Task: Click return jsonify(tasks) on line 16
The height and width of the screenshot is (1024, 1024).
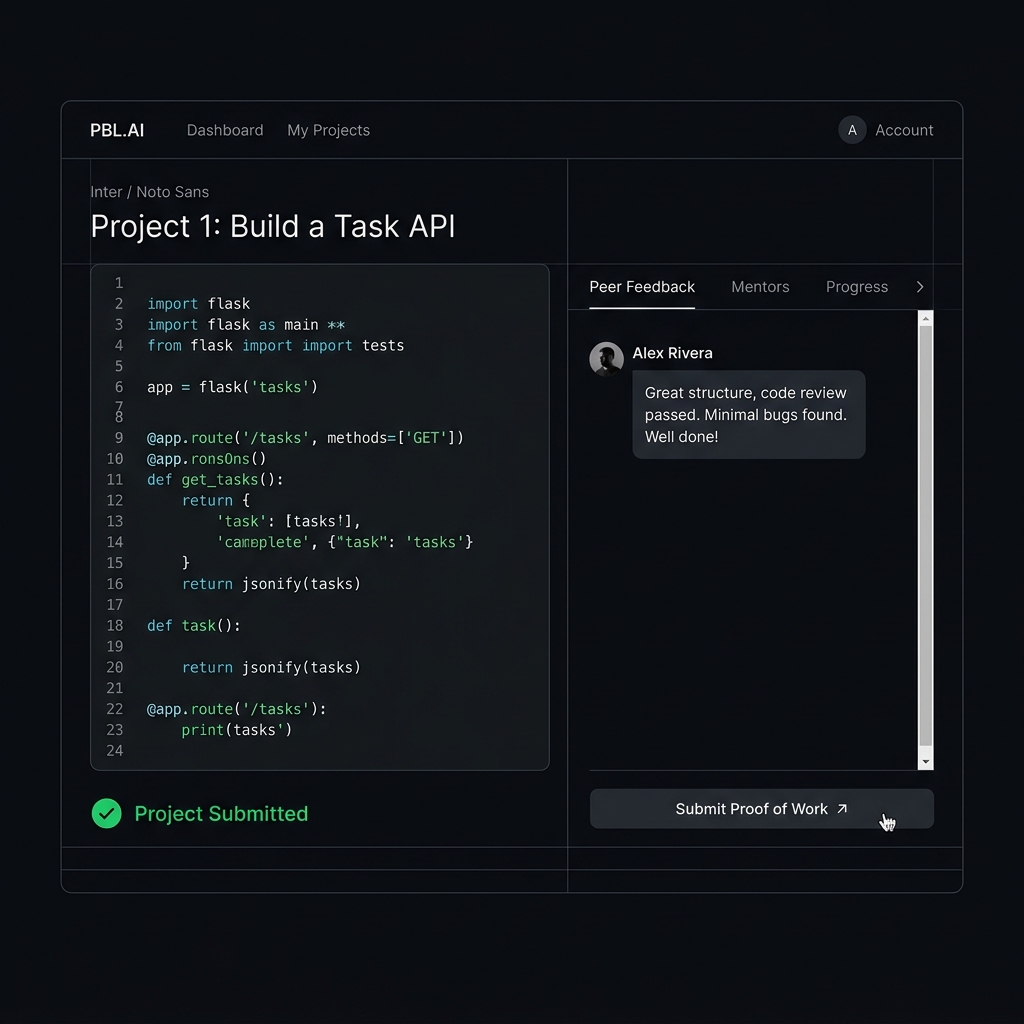Action: coord(271,584)
